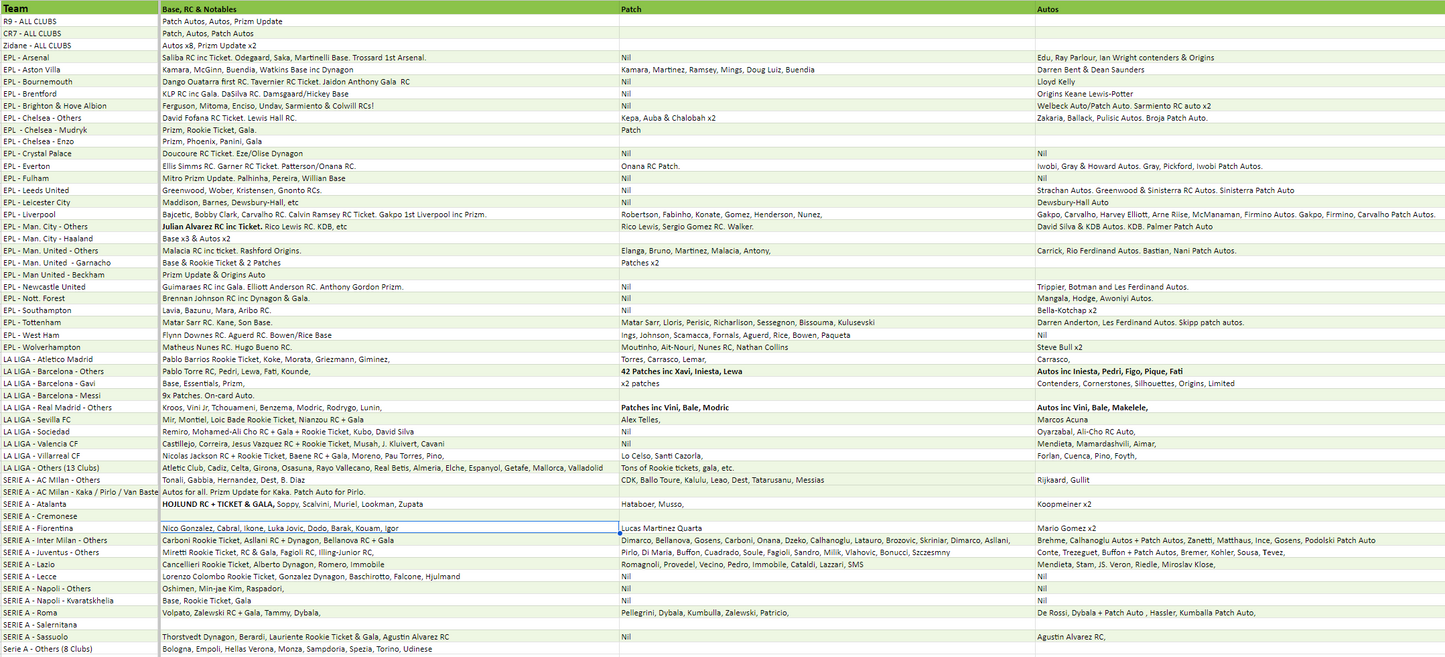Select the 'Julian Alvarez RC inc Ticket' cell
Image resolution: width=1445 pixels, height=657 pixels.
[x=389, y=226]
